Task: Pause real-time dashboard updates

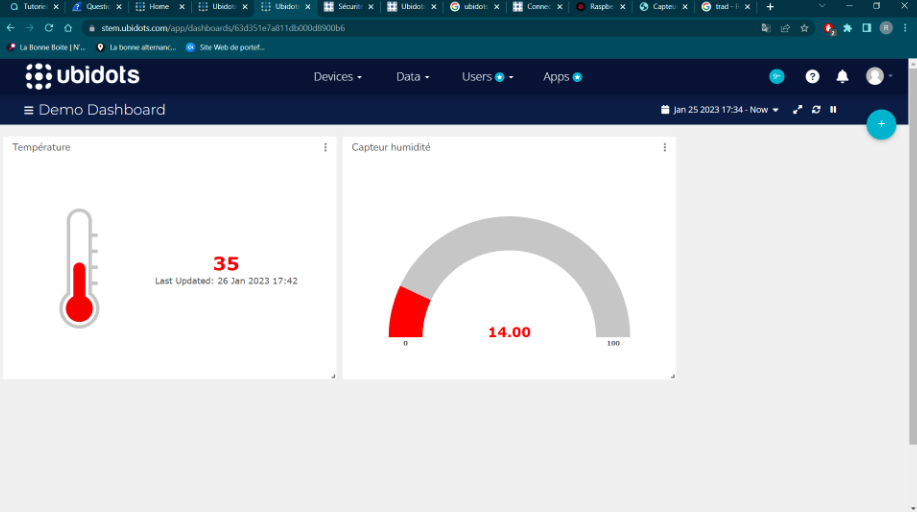Action: pos(833,110)
